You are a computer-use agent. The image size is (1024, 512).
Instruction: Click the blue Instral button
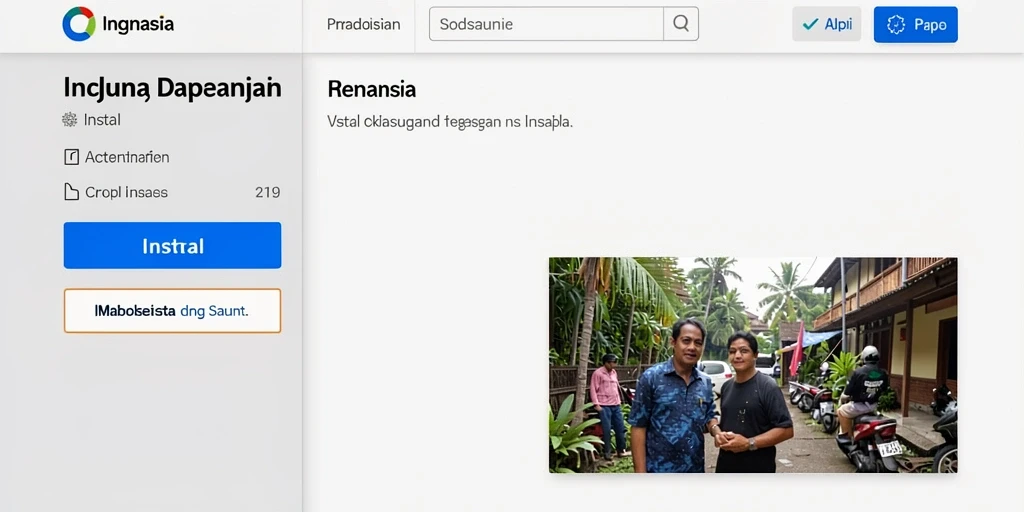[x=172, y=246]
